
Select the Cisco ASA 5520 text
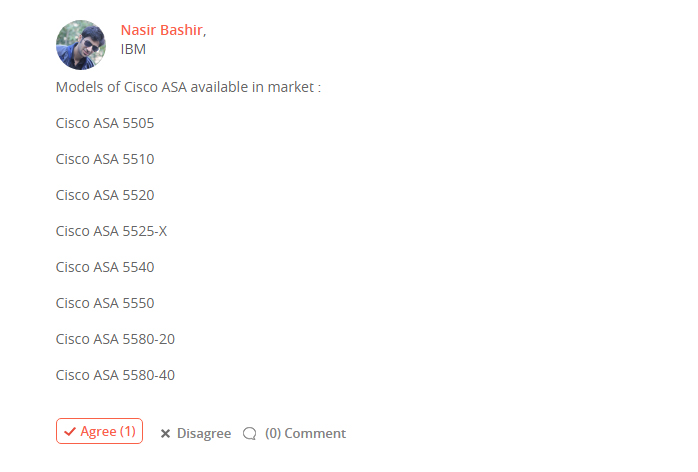pyautogui.click(x=105, y=195)
